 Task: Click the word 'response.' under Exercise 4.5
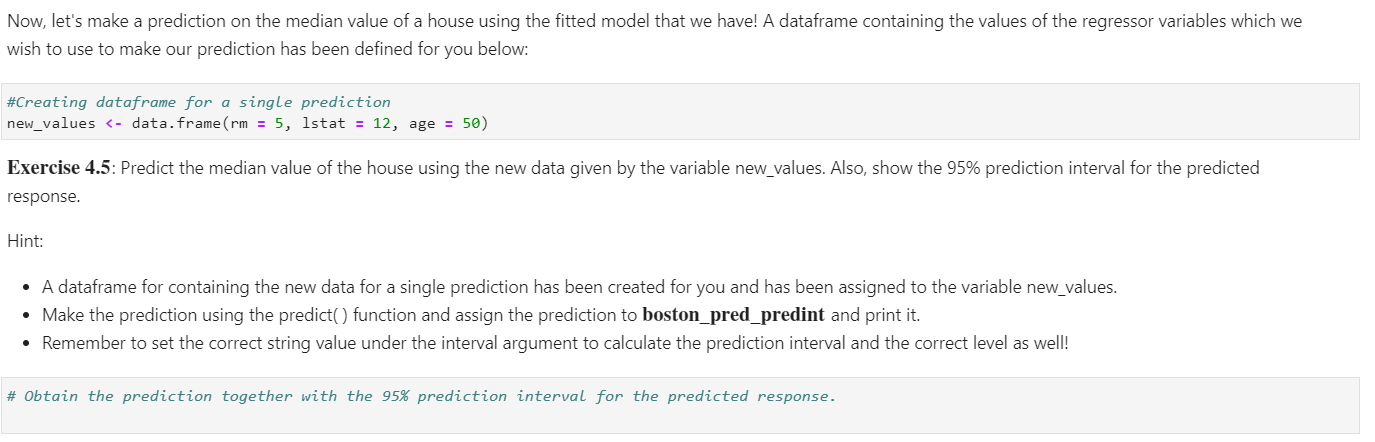pyautogui.click(x=43, y=196)
